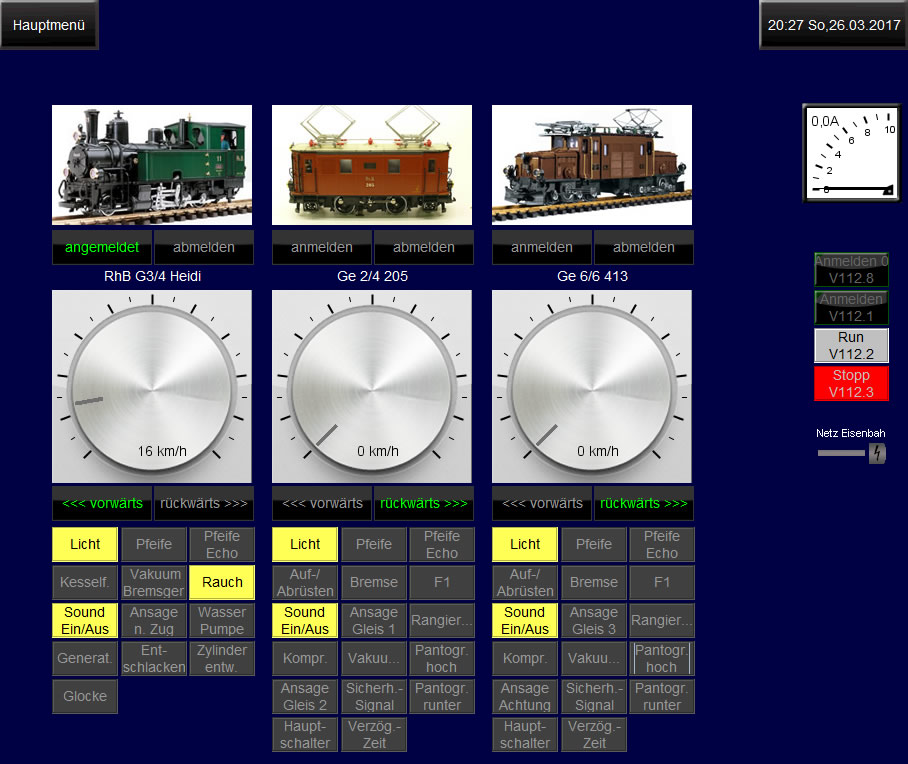Set Ge 2/4 205 direction to vorwärts
The width and height of the screenshot is (908, 764).
(x=322, y=503)
